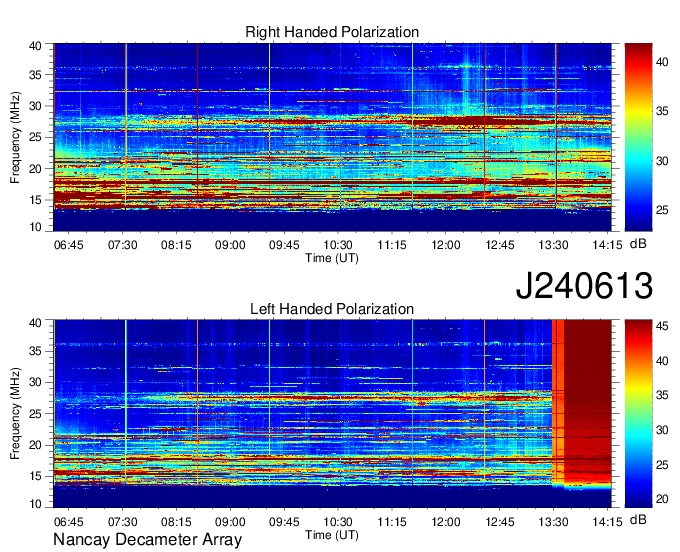Click 10:30 time tick under Left Handed plot
The height and width of the screenshot is (552, 680).
338,522
